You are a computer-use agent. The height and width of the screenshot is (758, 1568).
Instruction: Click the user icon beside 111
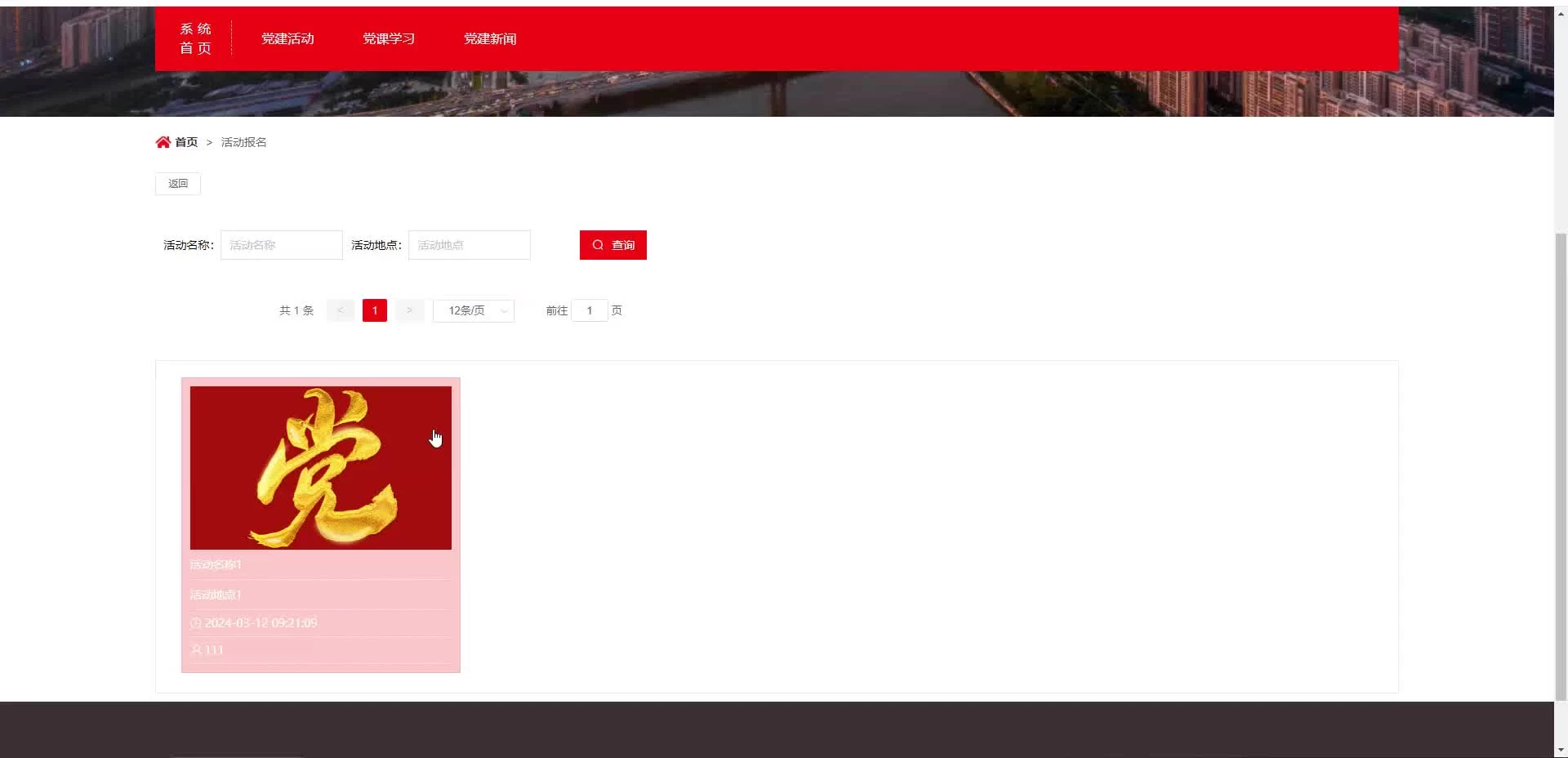pos(196,649)
